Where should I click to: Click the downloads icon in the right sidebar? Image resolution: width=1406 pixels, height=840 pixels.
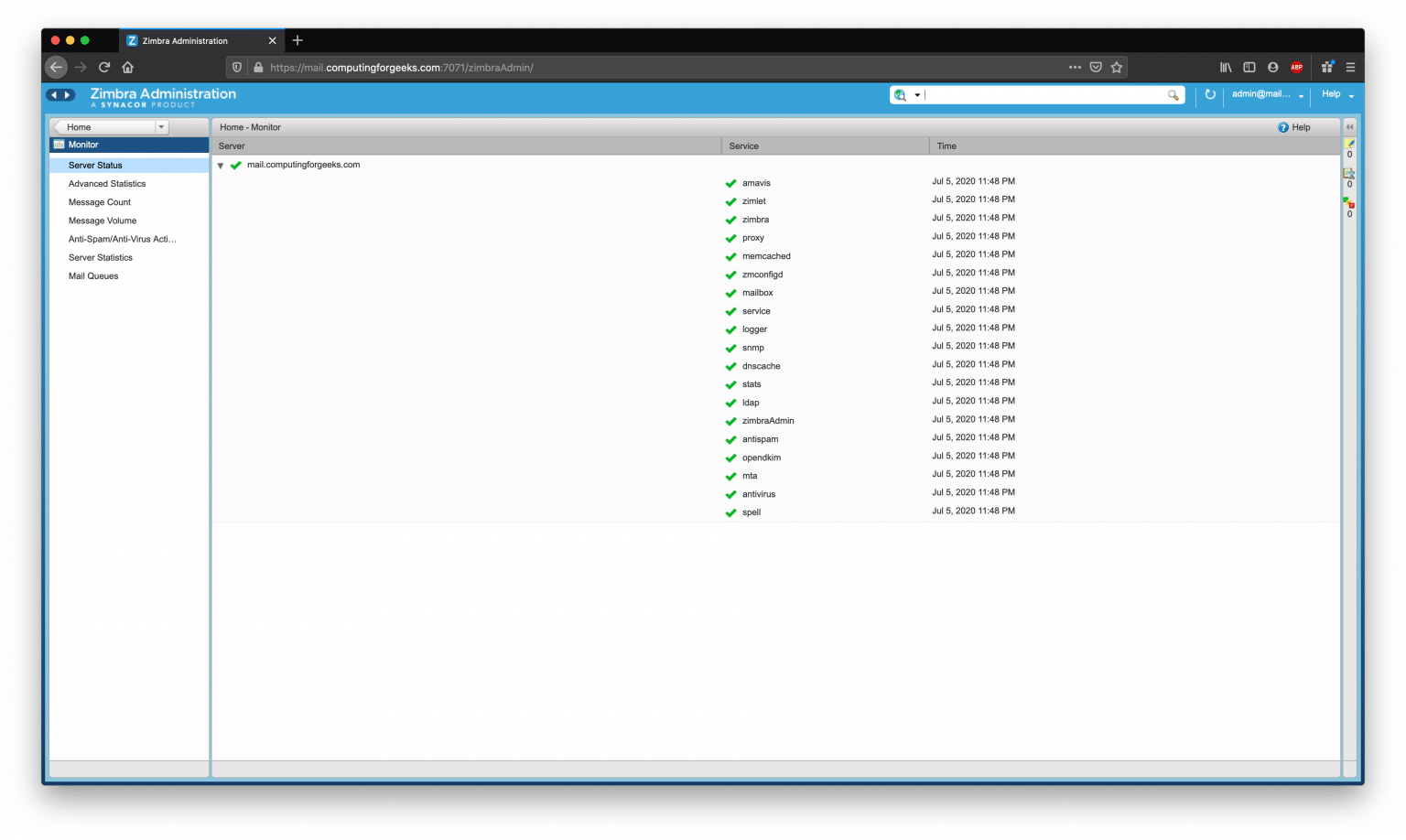1349,203
